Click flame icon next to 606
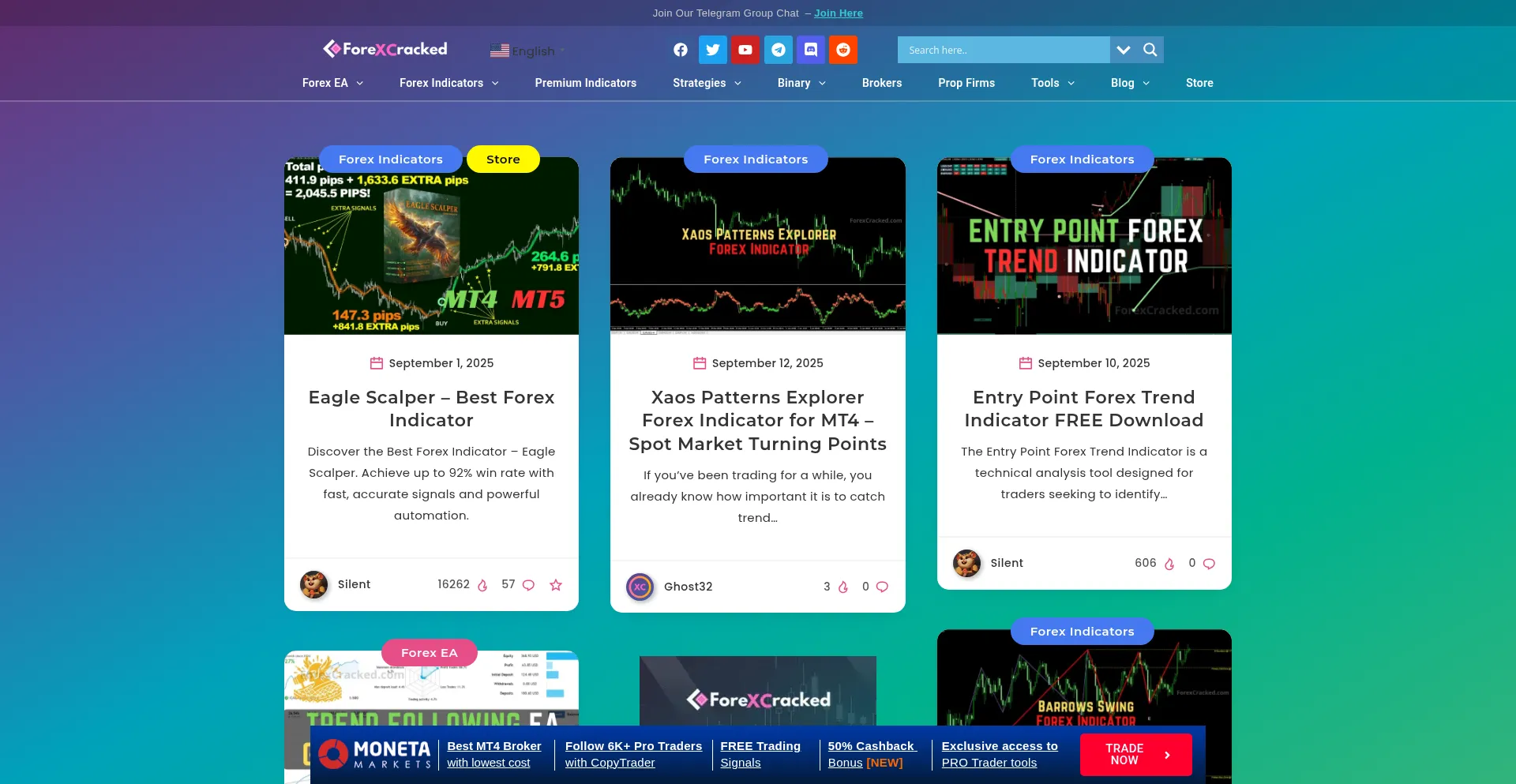The height and width of the screenshot is (784, 1516). coord(1169,564)
